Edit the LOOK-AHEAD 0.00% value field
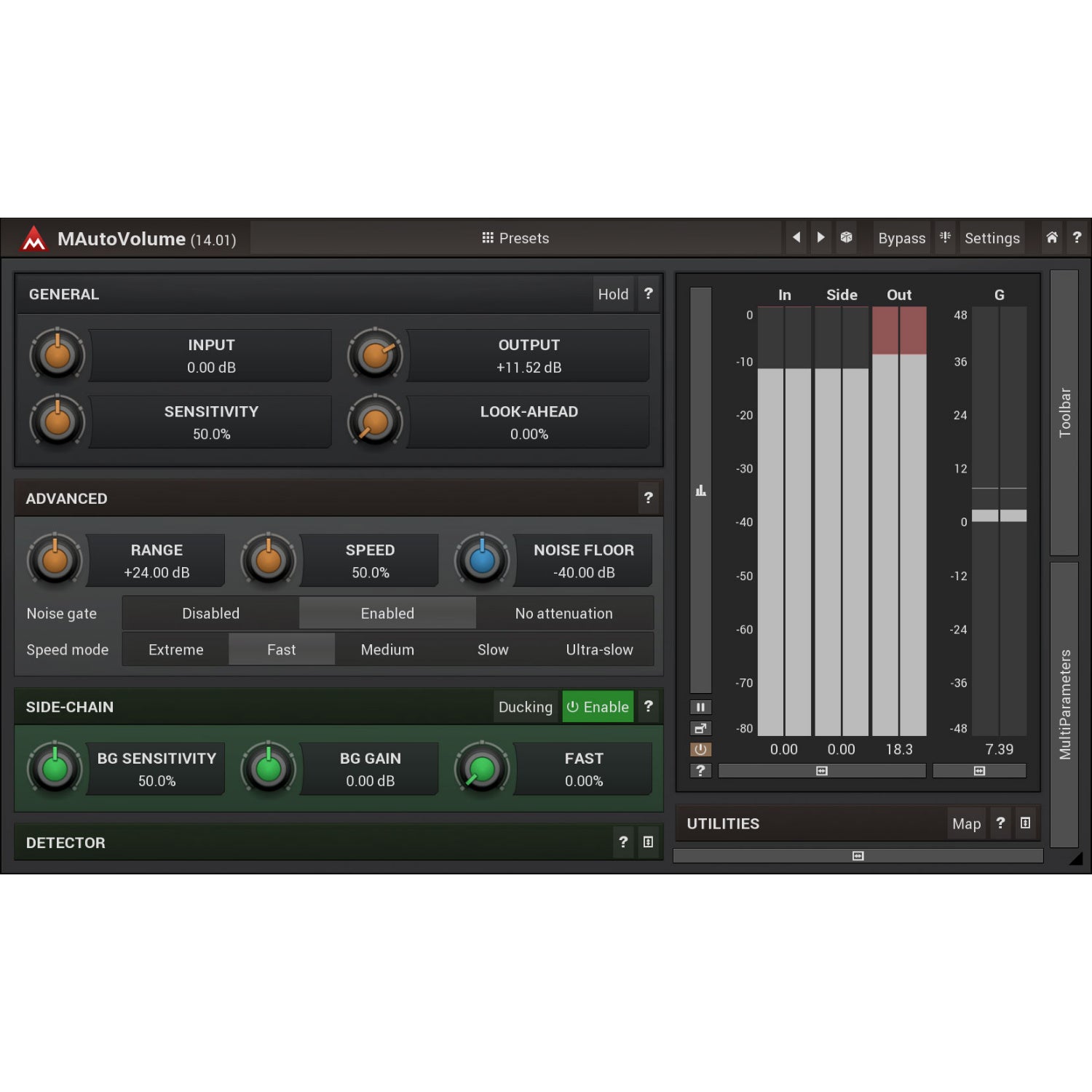 click(529, 422)
